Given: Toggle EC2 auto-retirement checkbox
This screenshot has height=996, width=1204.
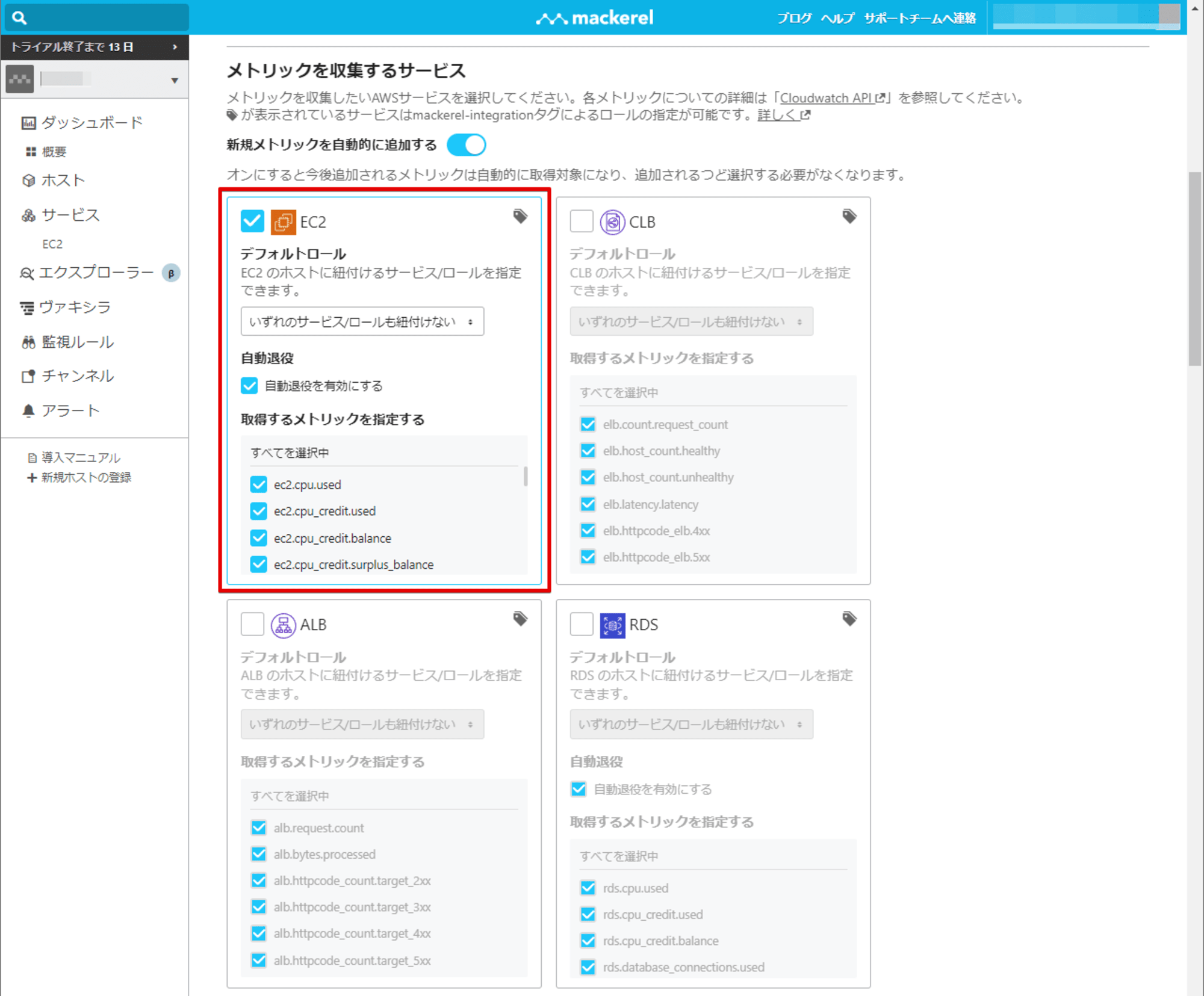Looking at the screenshot, I should 249,386.
